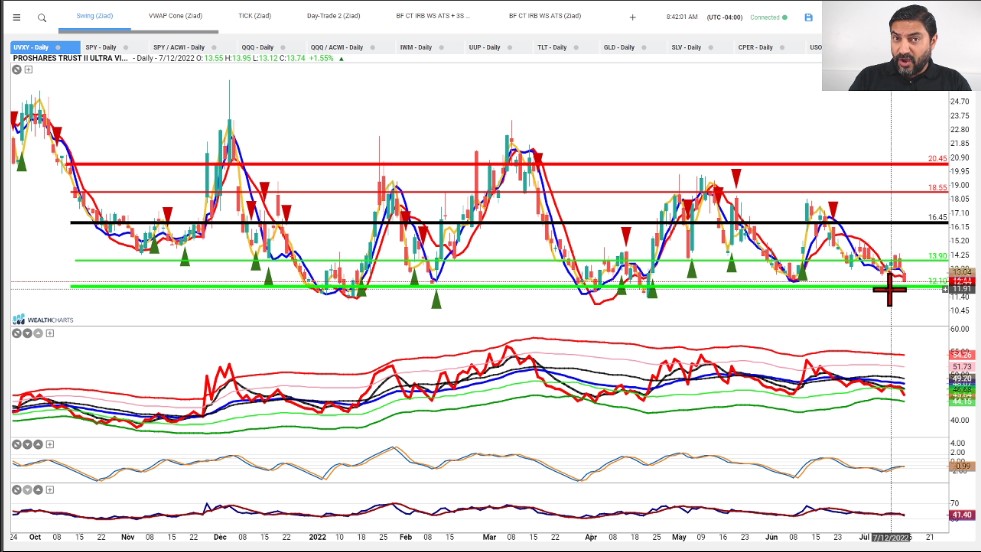Select the TLT - Daily chart tab
The image size is (981, 552).
pyautogui.click(x=552, y=48)
